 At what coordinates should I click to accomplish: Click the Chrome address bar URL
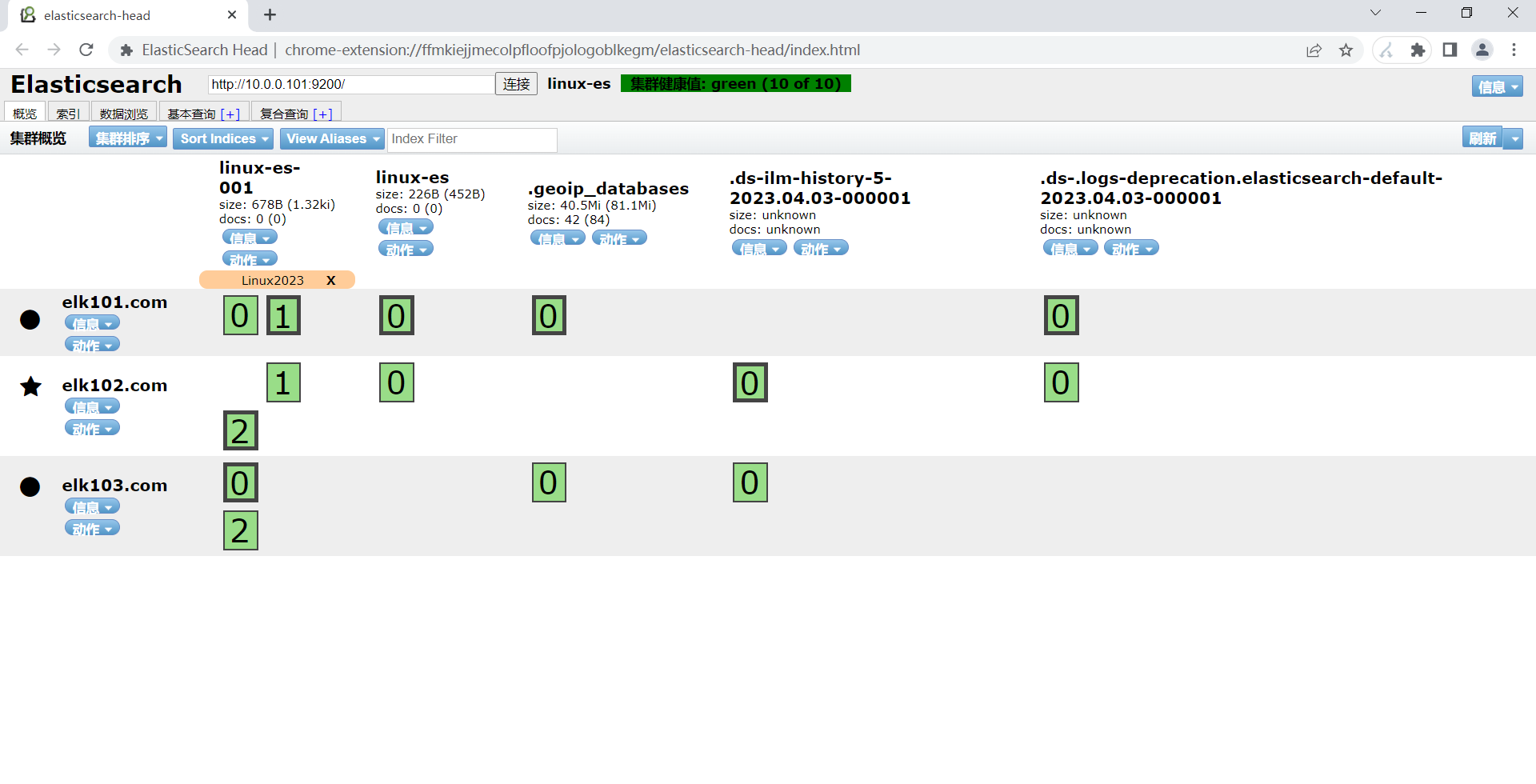572,50
